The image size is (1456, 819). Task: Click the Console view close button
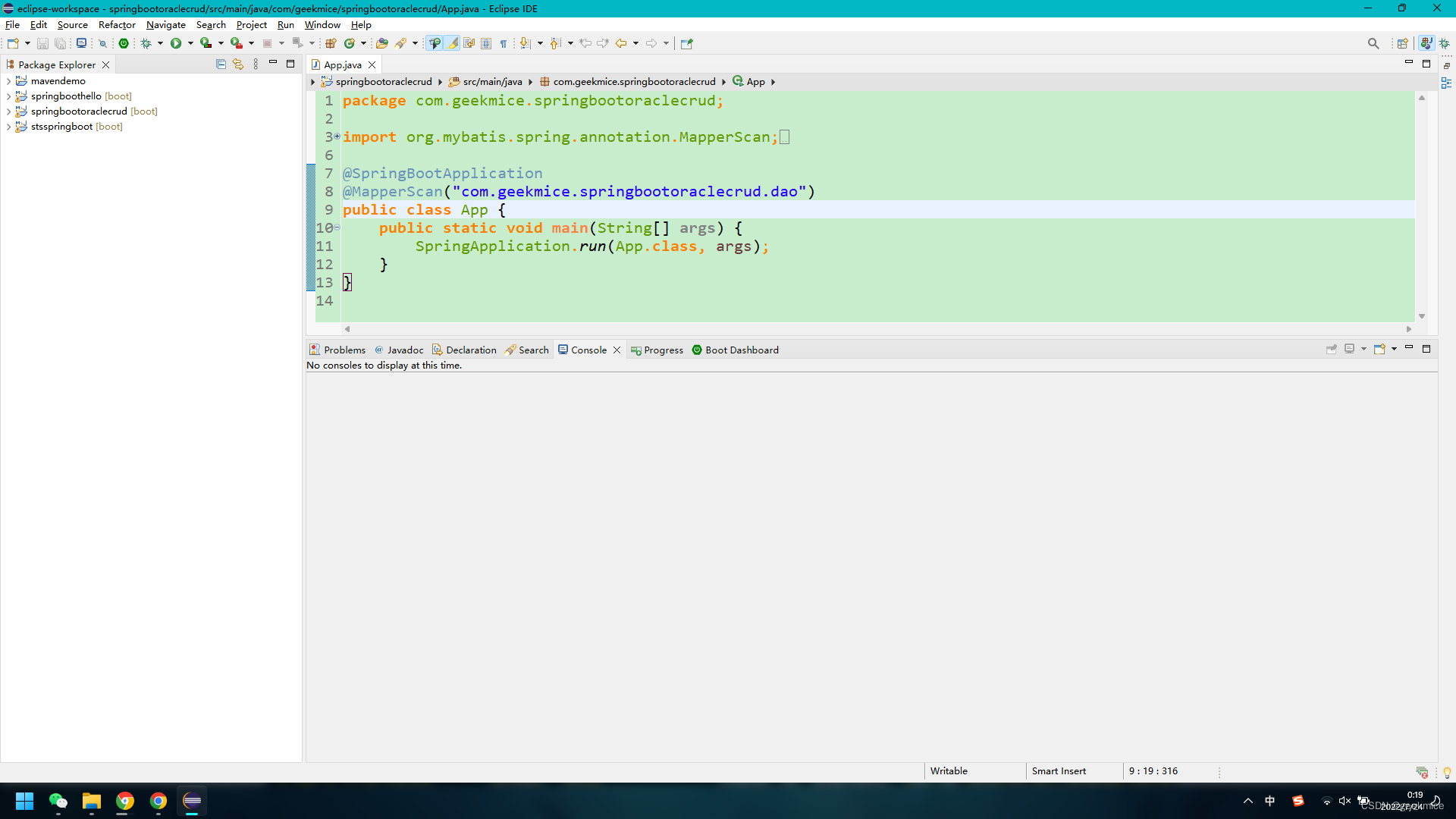click(617, 350)
